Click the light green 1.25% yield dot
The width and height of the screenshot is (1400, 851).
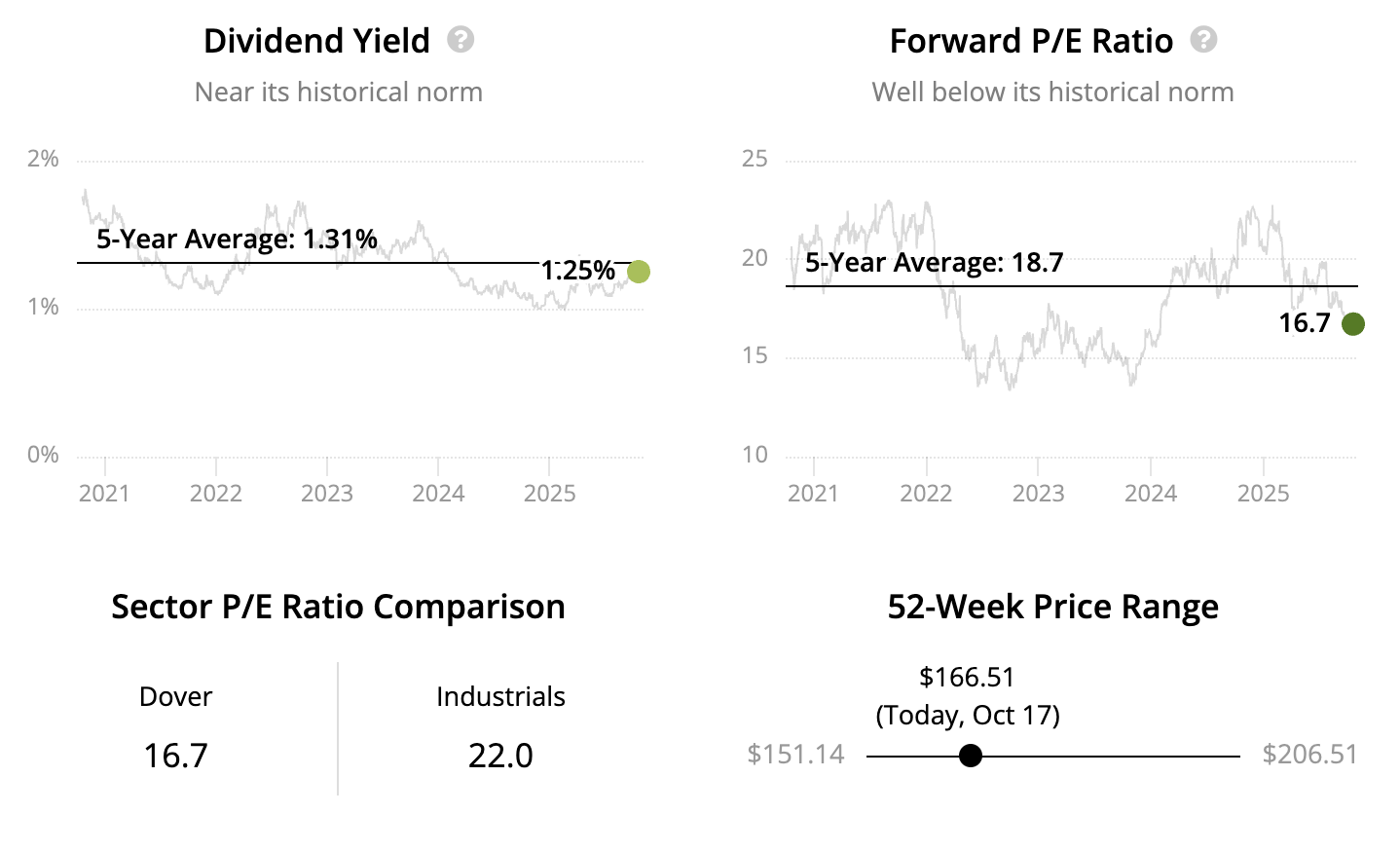(x=639, y=272)
